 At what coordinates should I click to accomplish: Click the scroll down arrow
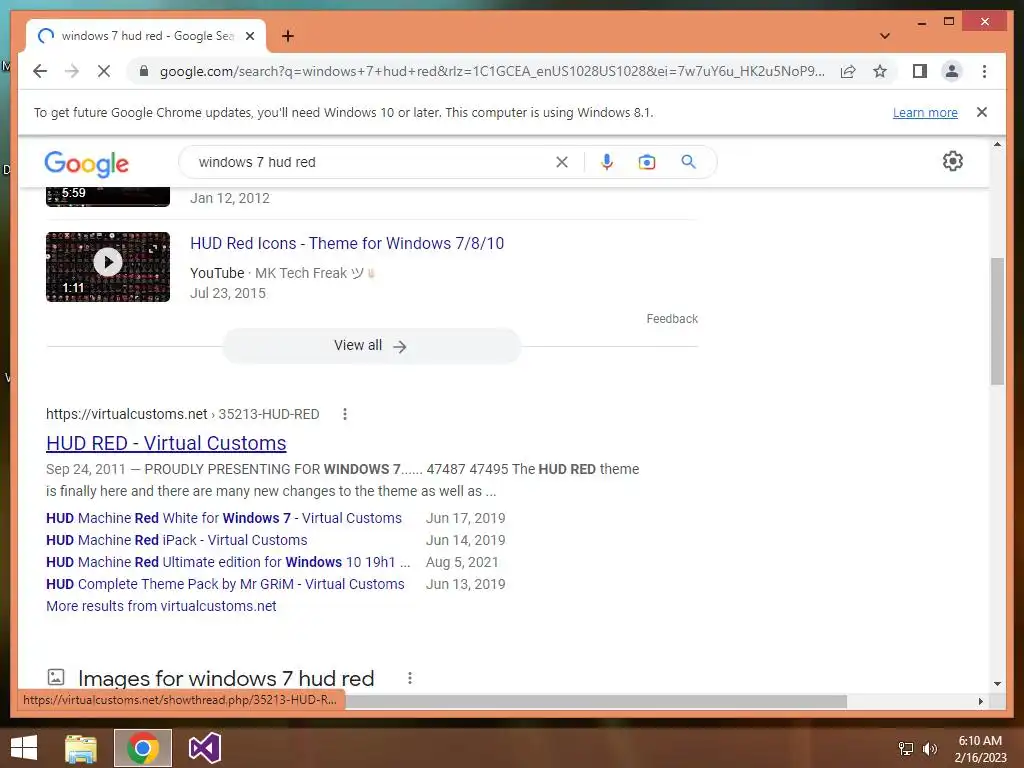pos(997,684)
